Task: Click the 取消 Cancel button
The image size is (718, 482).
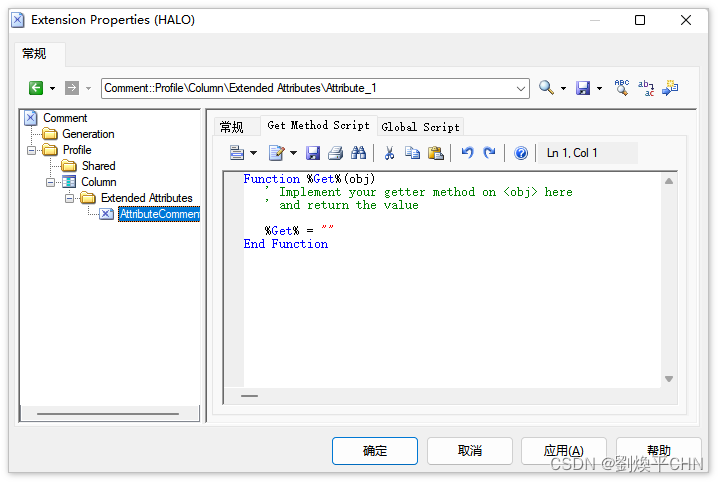Action: 469,451
